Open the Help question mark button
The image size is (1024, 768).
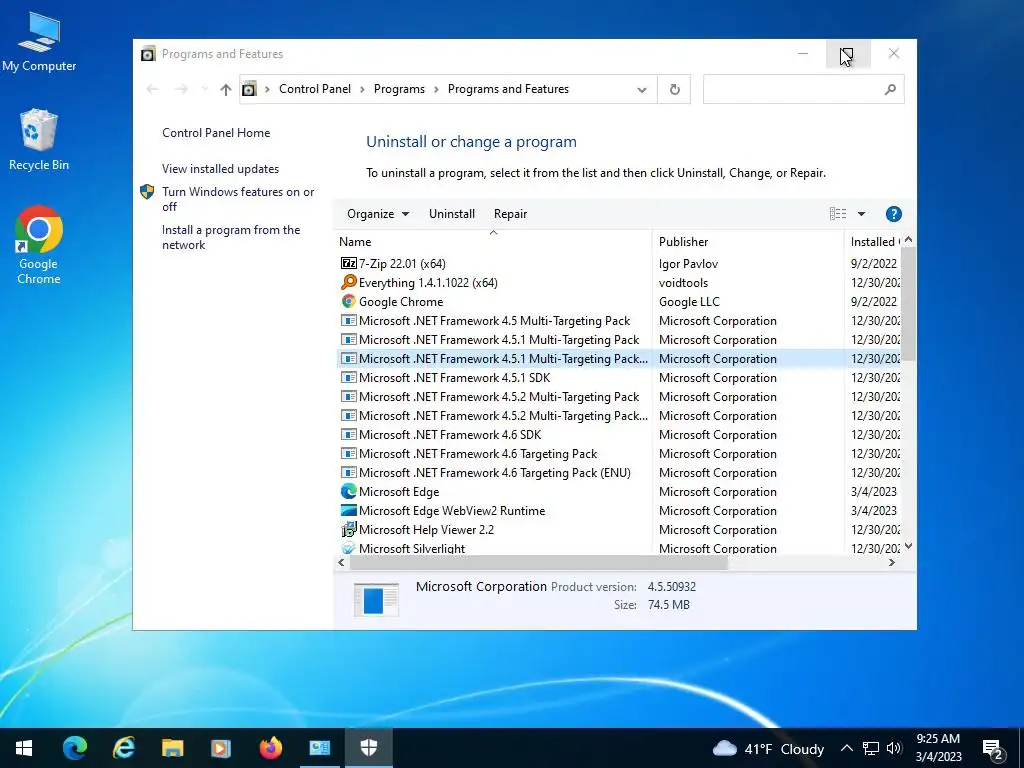893,214
